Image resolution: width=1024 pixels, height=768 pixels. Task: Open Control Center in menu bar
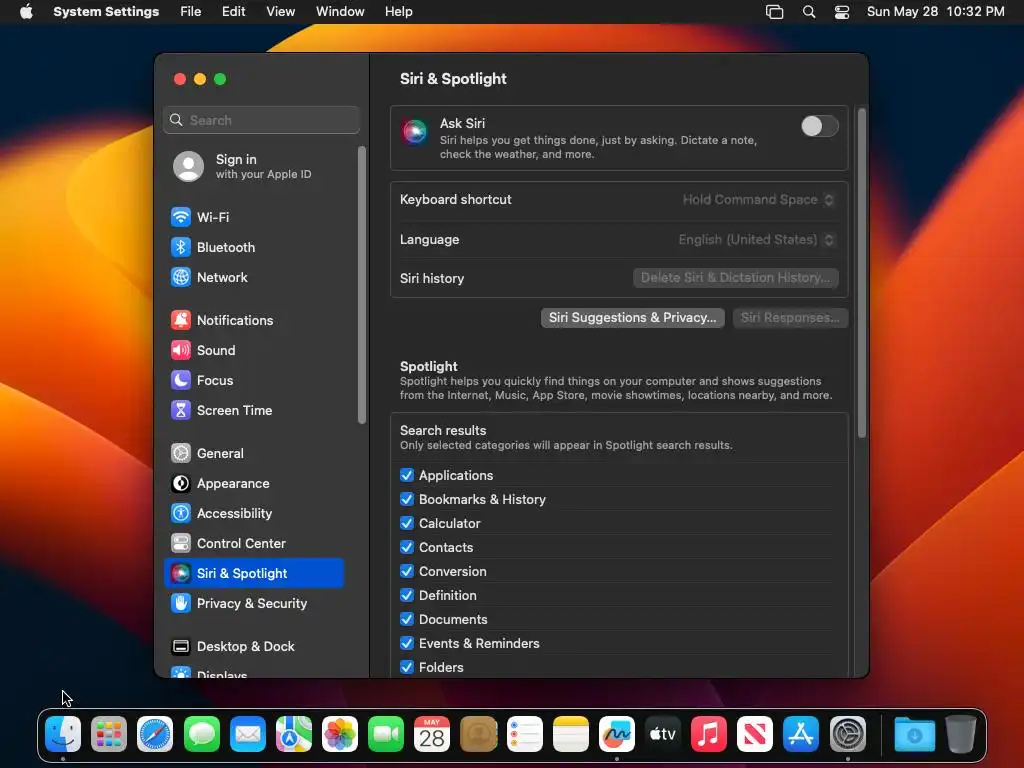click(842, 12)
